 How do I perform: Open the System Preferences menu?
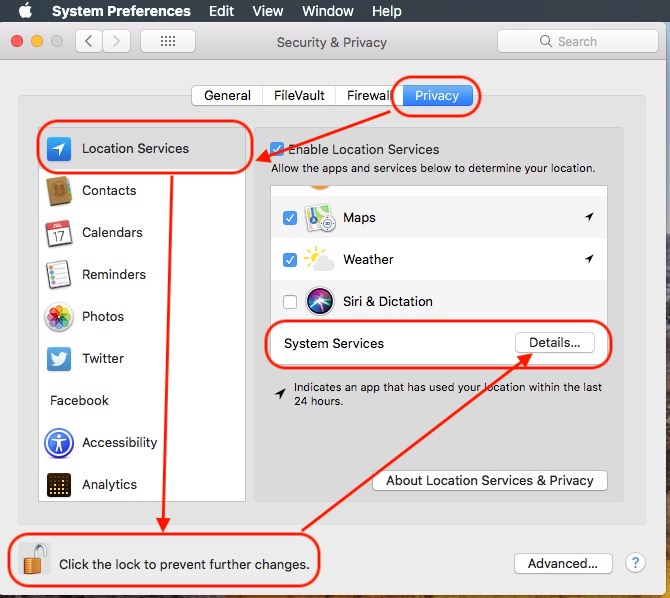121,11
